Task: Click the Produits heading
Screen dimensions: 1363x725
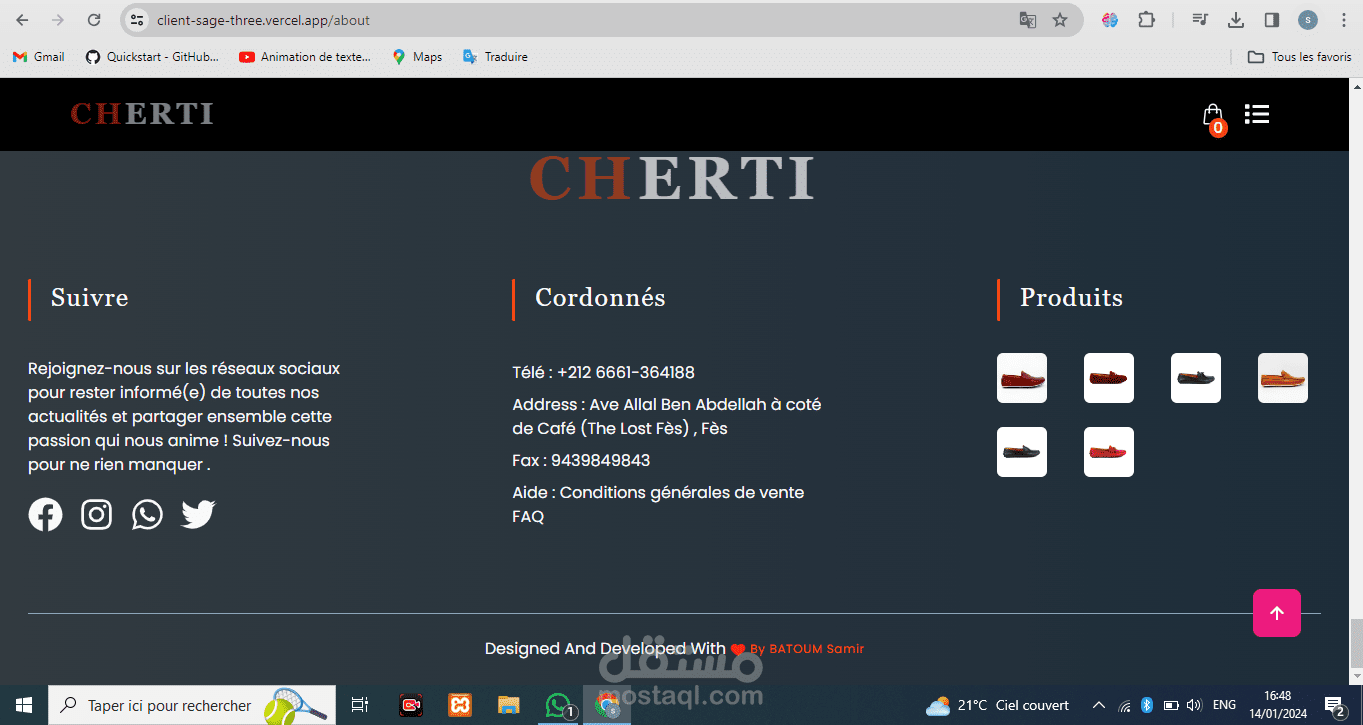Action: (1071, 297)
